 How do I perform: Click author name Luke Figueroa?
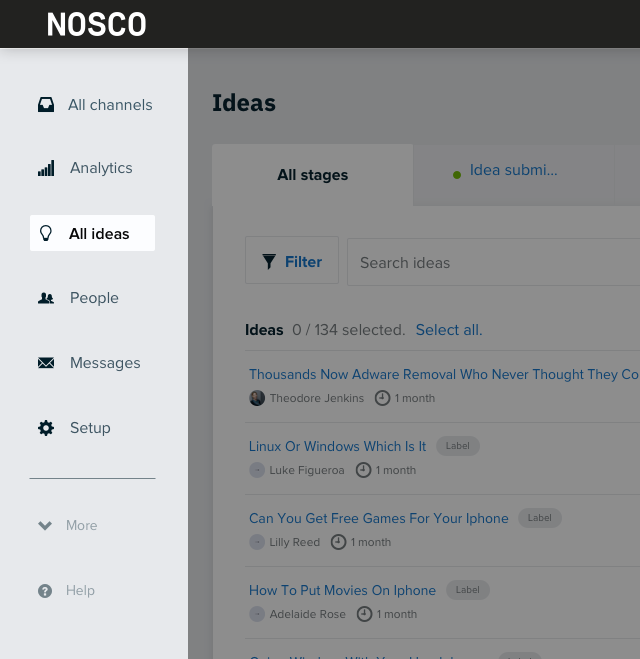(x=307, y=470)
